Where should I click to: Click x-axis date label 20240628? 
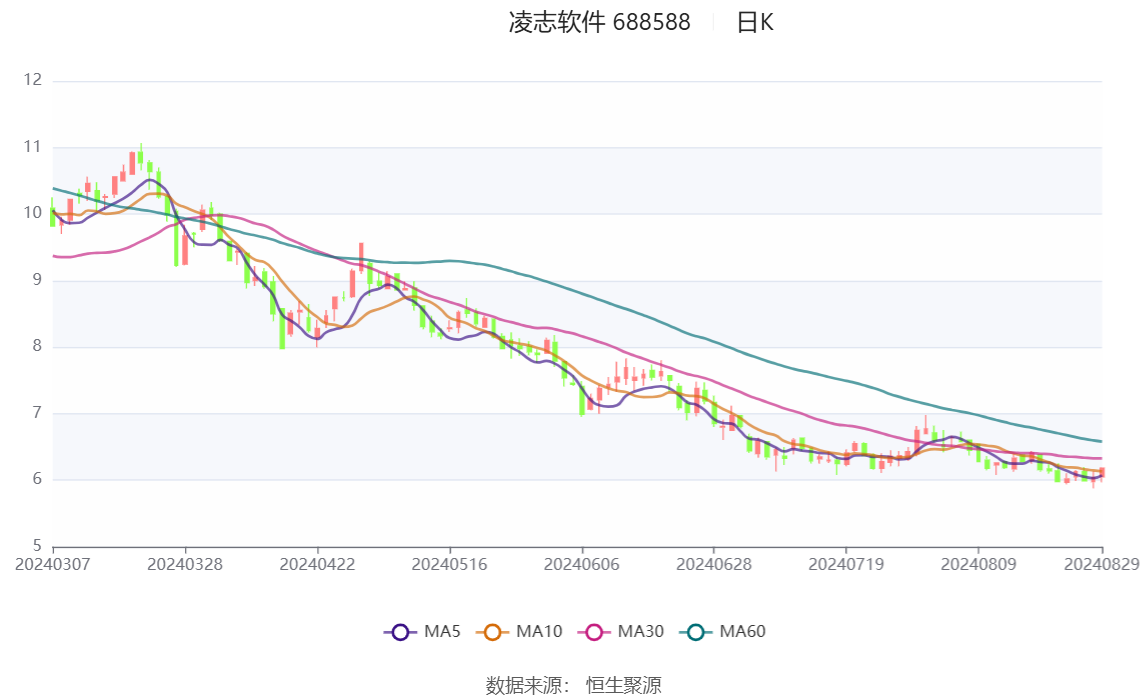point(714,564)
